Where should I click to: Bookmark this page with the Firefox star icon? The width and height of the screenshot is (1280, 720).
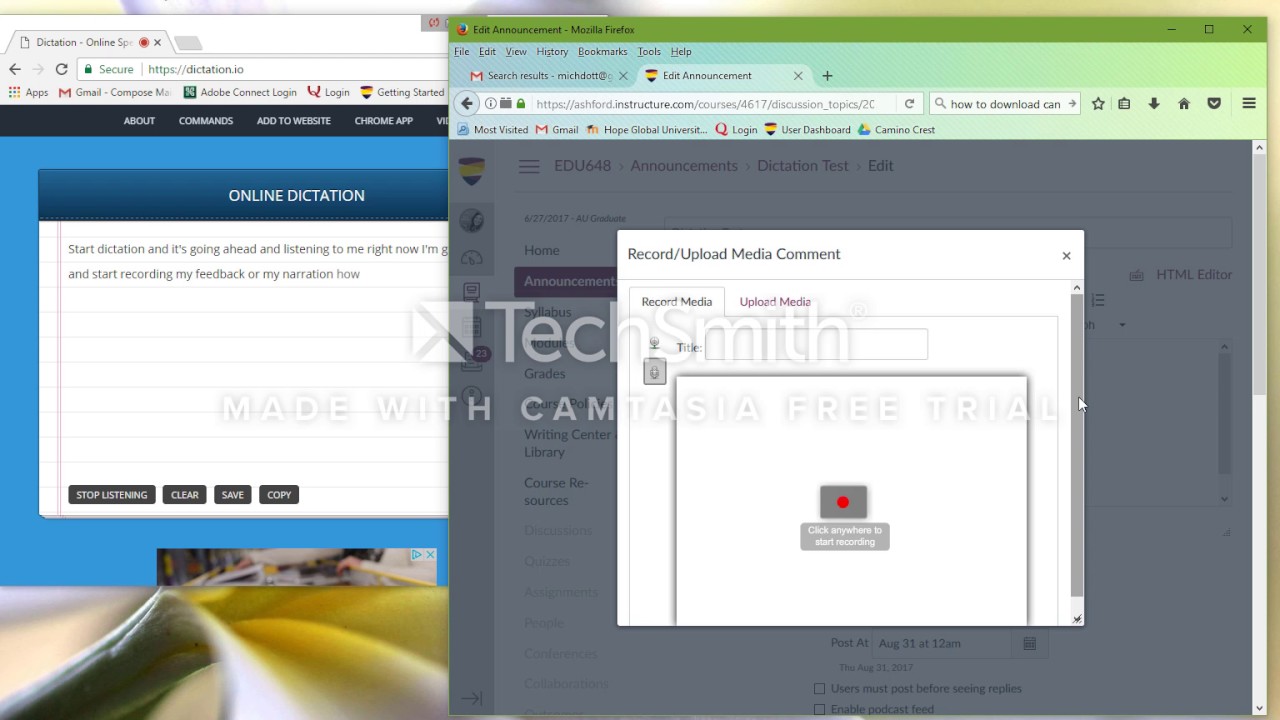tap(1098, 103)
